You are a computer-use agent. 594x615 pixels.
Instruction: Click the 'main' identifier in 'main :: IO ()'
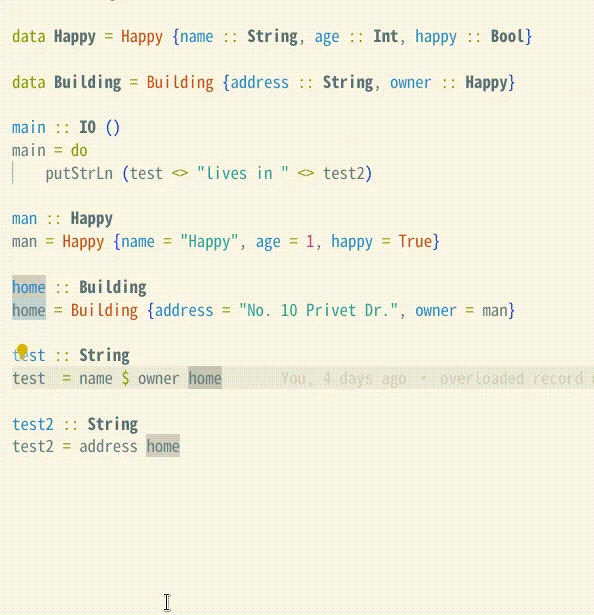(29, 127)
